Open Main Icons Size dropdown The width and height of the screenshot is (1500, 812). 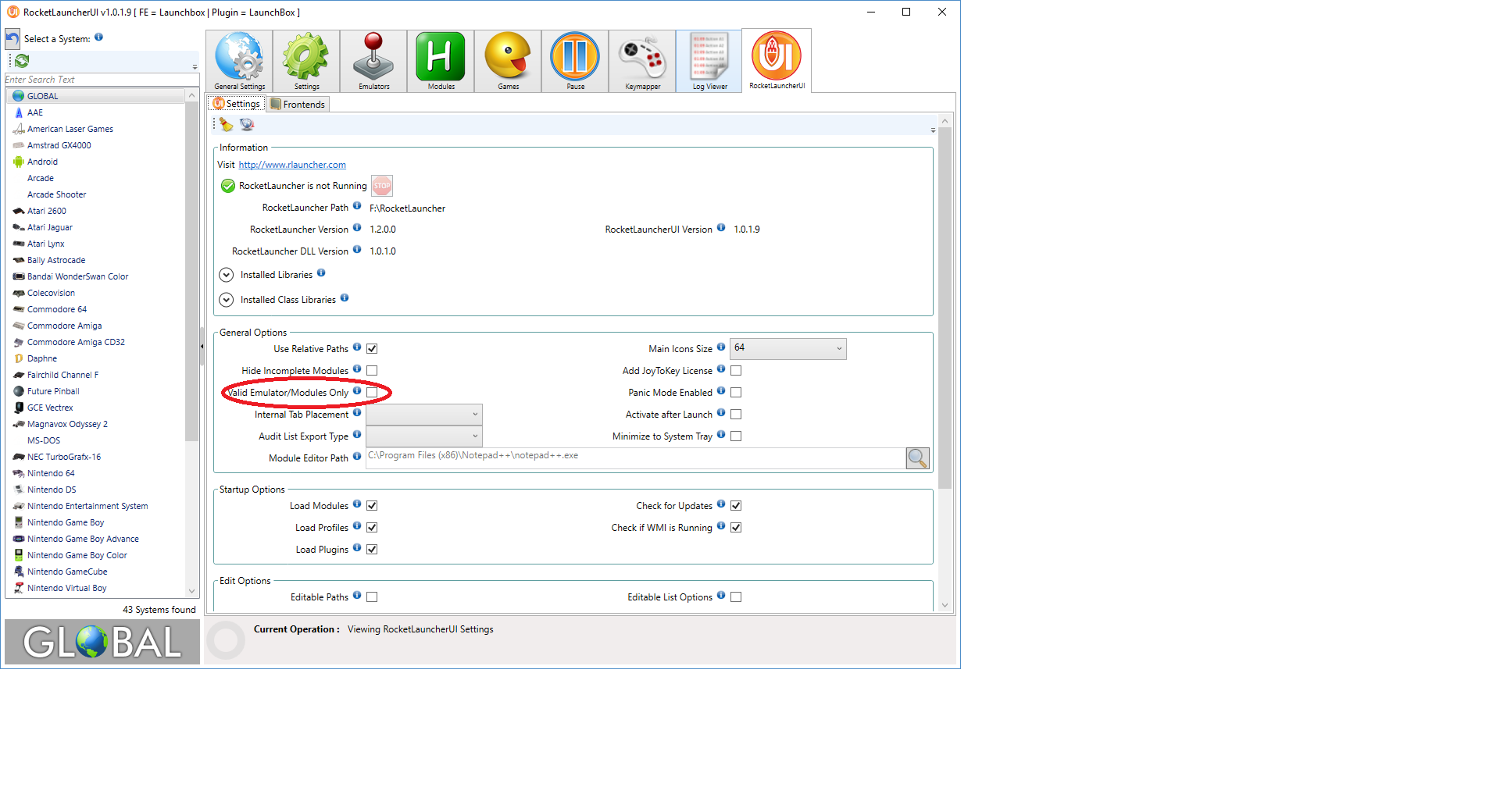click(x=787, y=348)
